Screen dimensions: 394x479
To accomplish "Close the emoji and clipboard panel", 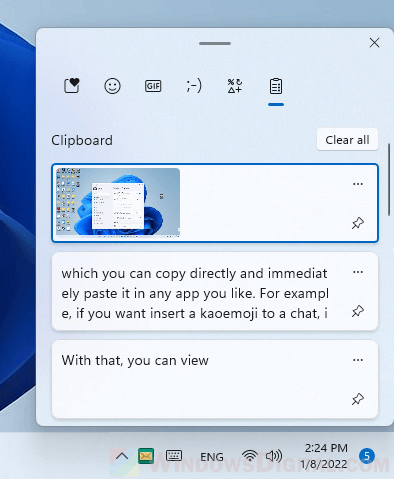I will [x=374, y=43].
